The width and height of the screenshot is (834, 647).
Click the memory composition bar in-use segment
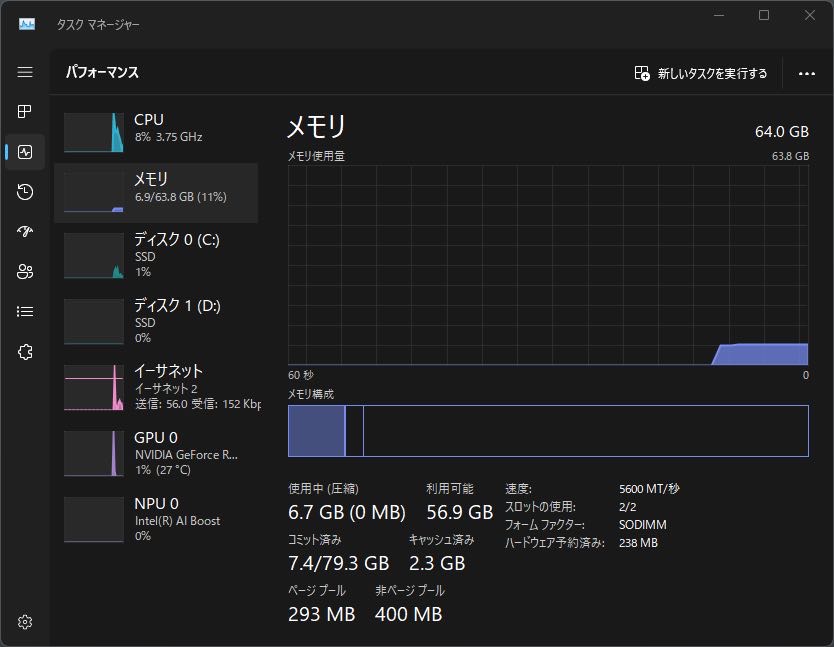click(316, 431)
